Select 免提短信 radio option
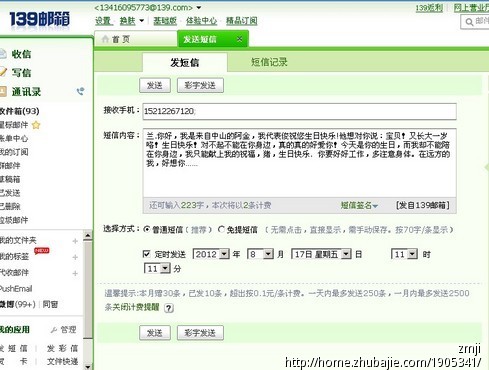 (221, 229)
